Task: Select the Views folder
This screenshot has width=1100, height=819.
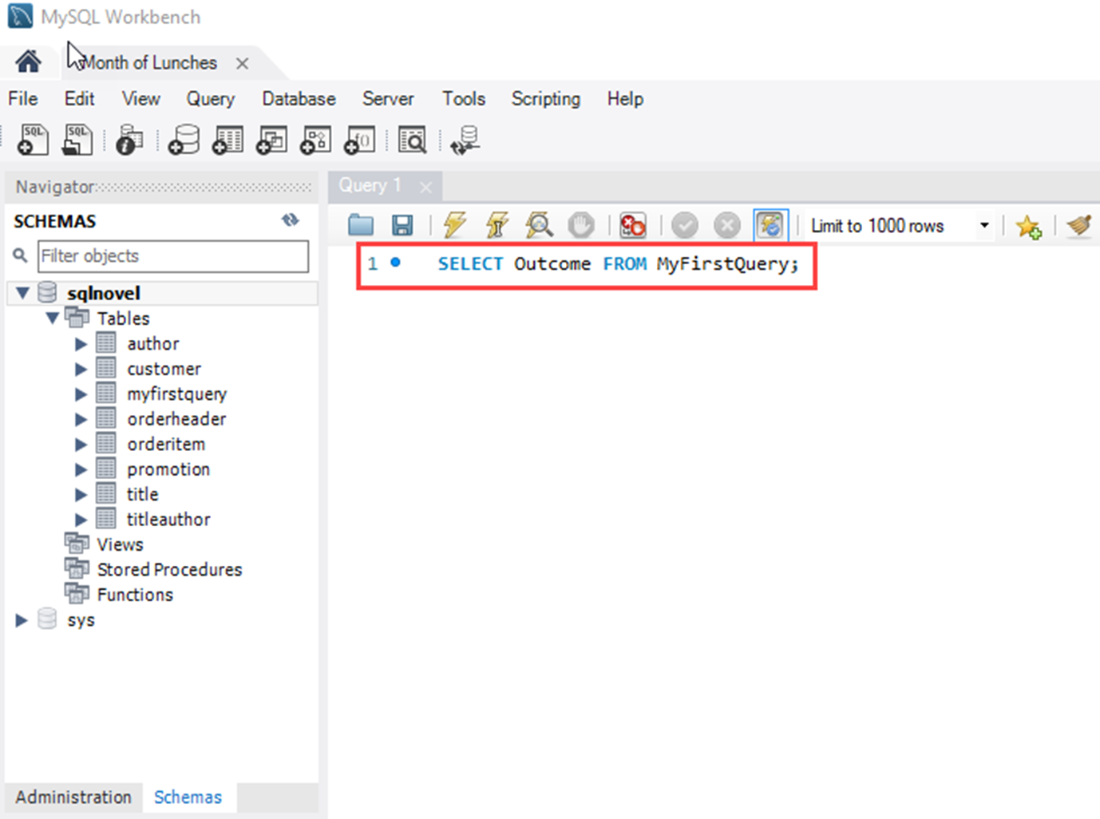Action: click(x=120, y=545)
